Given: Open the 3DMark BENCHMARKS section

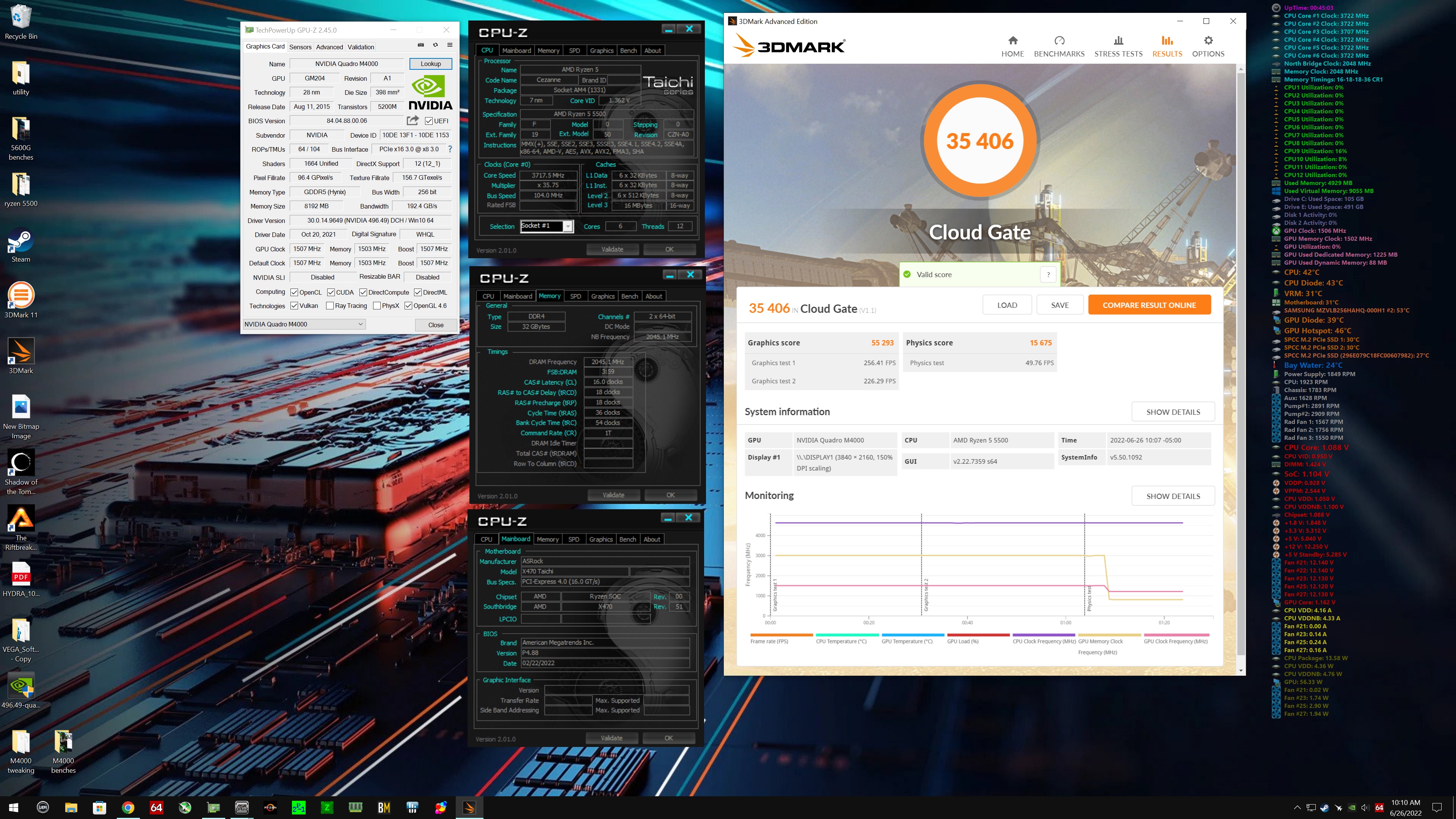Looking at the screenshot, I should pos(1059,46).
